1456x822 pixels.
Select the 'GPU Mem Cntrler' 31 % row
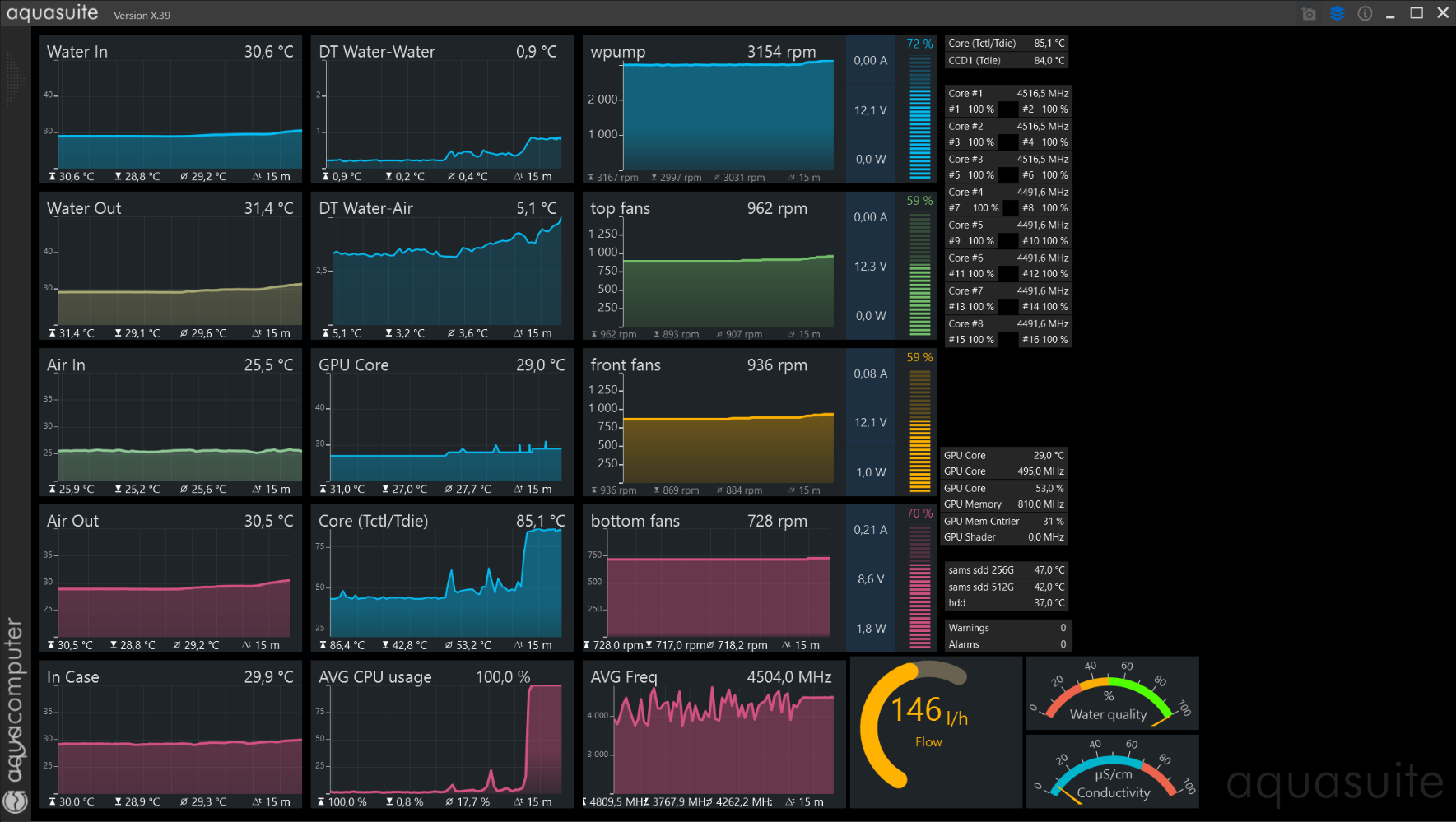(x=1004, y=522)
